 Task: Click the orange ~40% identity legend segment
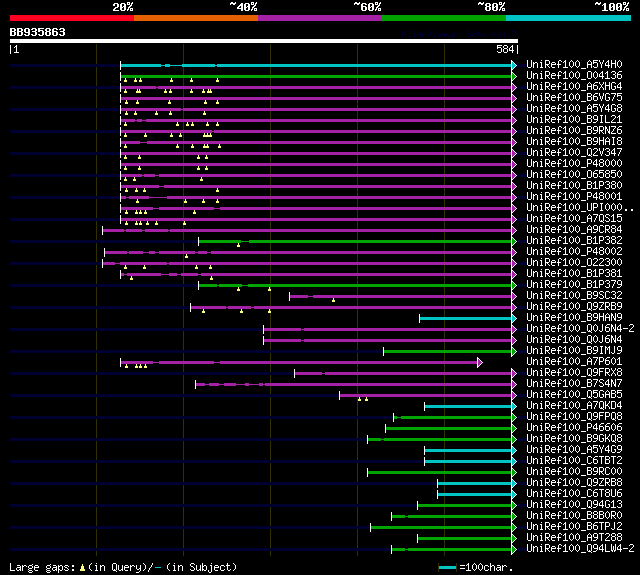click(x=196, y=18)
